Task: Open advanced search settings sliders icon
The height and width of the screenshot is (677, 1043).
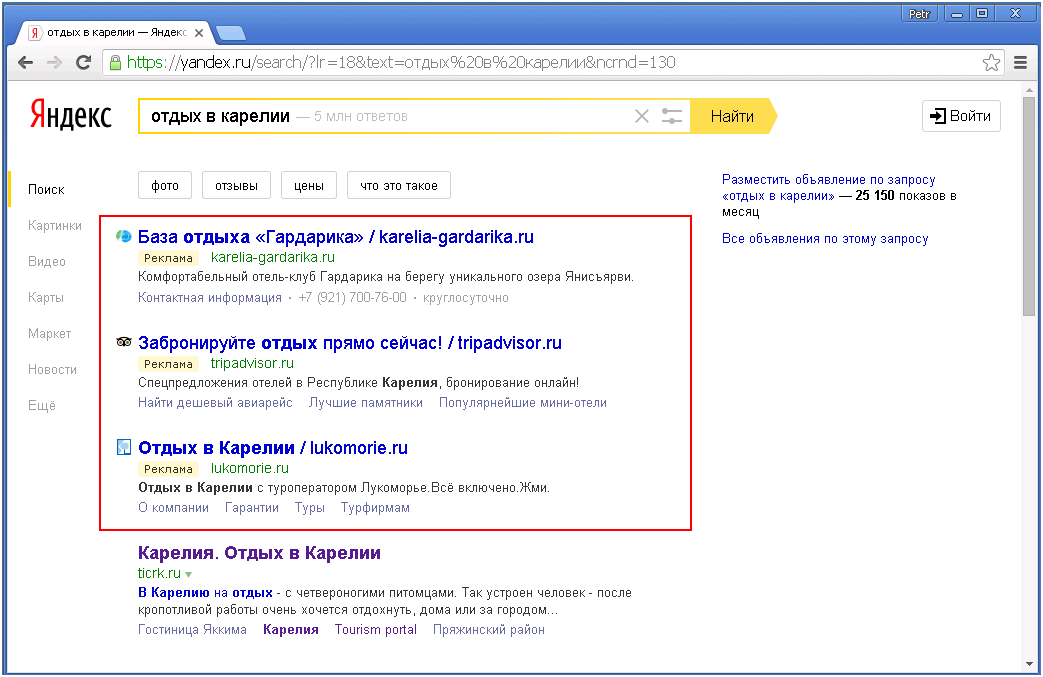Action: click(671, 116)
